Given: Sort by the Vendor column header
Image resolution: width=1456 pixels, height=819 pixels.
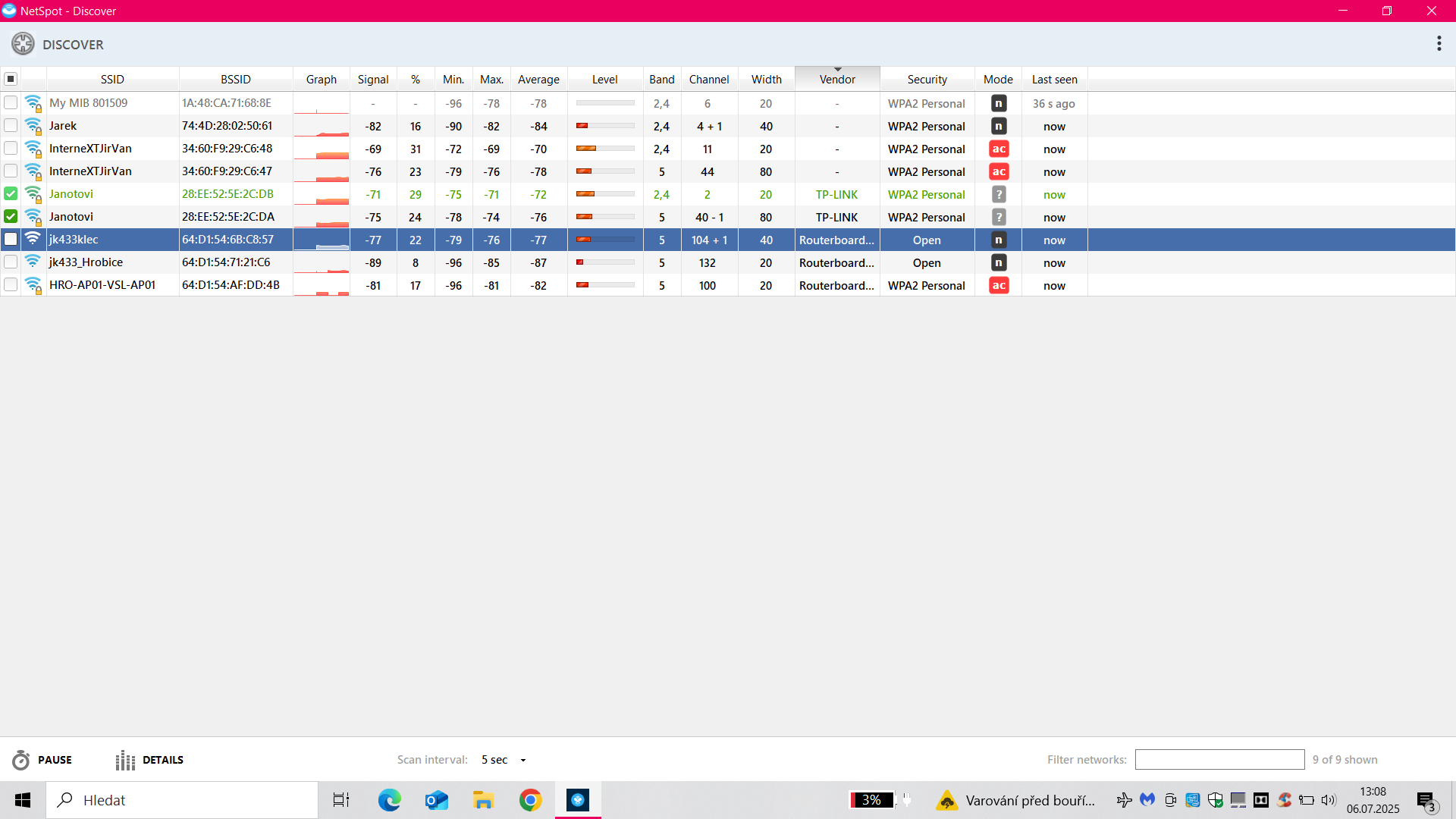Looking at the screenshot, I should (x=837, y=79).
